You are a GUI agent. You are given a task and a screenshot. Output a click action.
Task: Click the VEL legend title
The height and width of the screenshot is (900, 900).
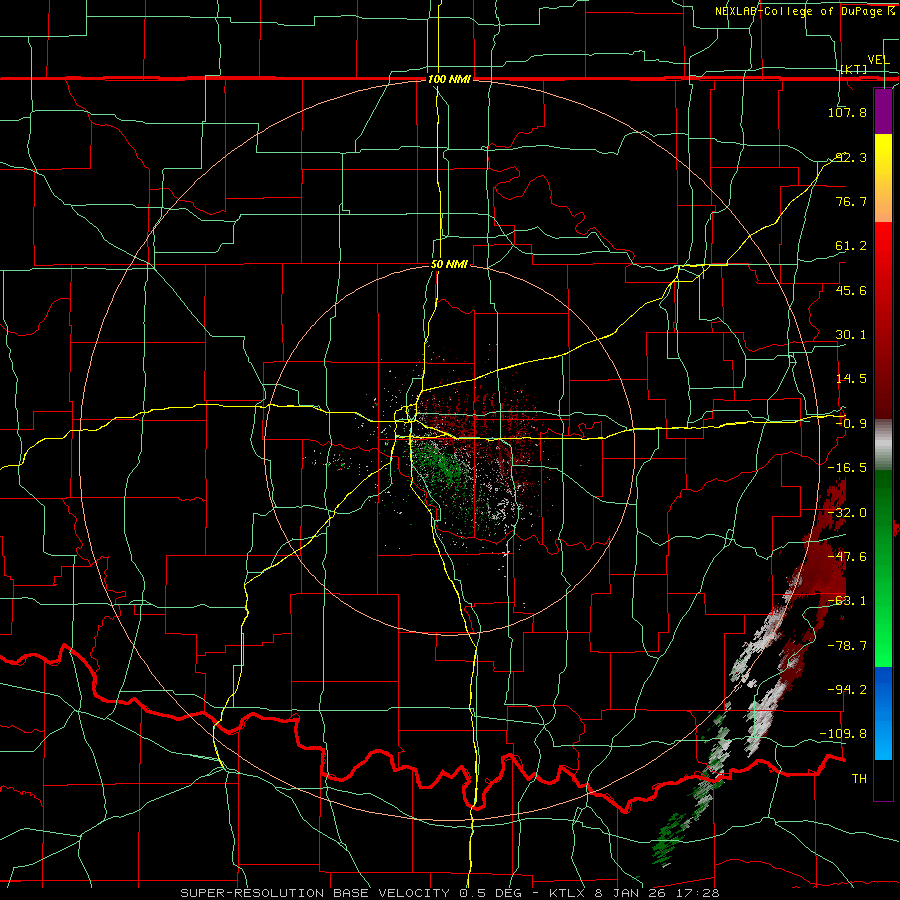(x=878, y=60)
